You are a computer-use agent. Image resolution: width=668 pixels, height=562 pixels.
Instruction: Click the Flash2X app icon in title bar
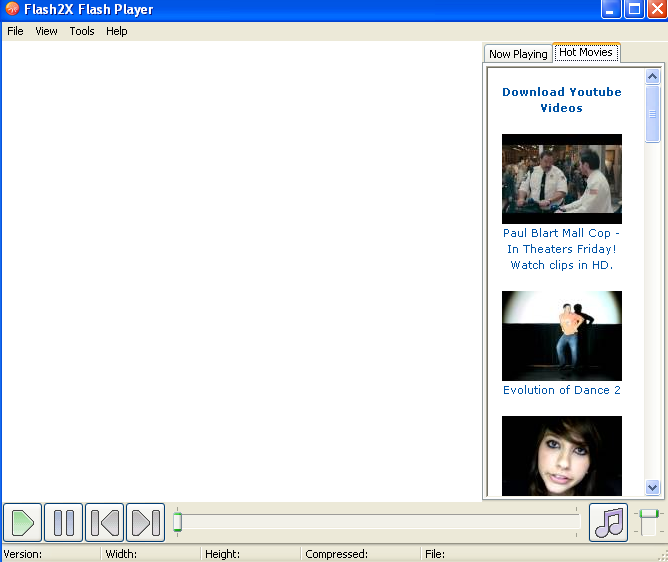coord(12,9)
